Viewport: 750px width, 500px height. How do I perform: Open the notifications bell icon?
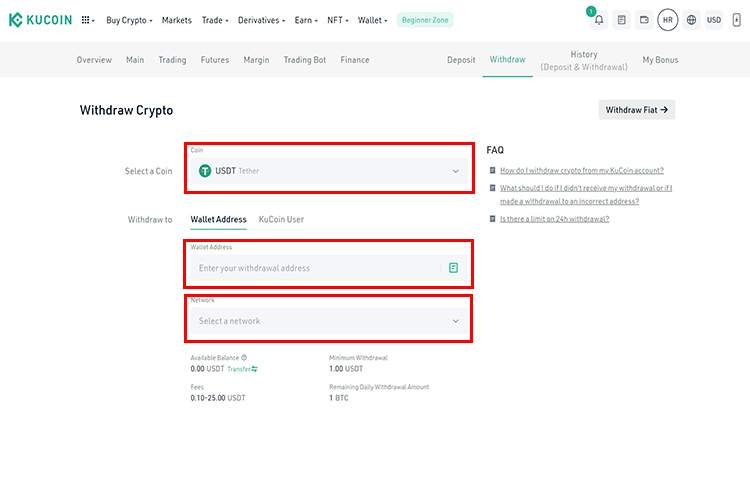599,20
